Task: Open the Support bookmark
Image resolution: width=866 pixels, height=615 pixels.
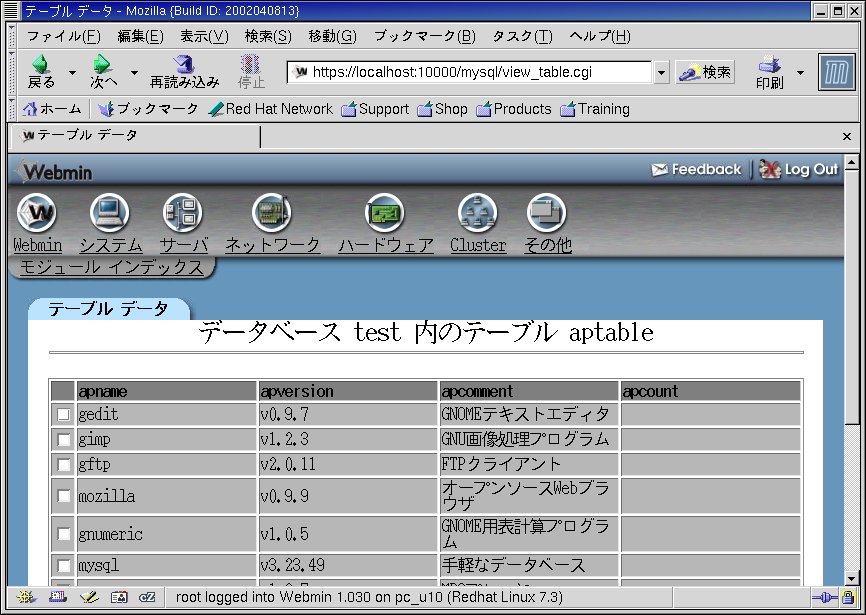Action: [x=375, y=109]
